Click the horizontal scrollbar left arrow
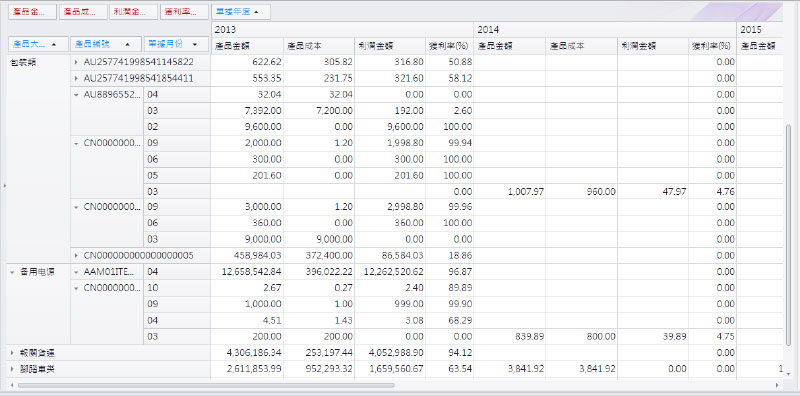Viewport: 800px width, 396px height. pyautogui.click(x=11, y=385)
